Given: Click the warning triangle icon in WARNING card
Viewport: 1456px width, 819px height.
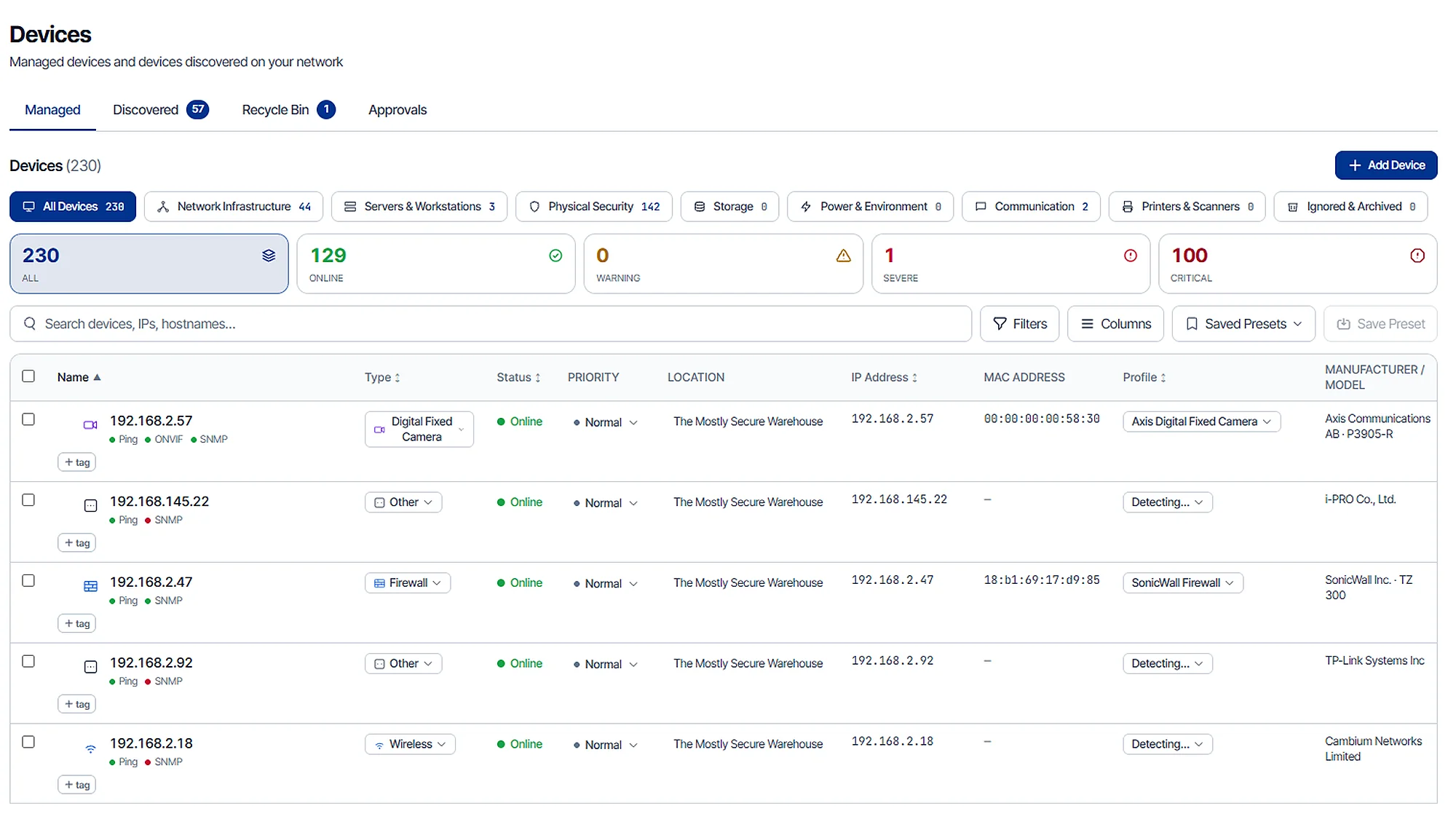Looking at the screenshot, I should coord(843,256).
